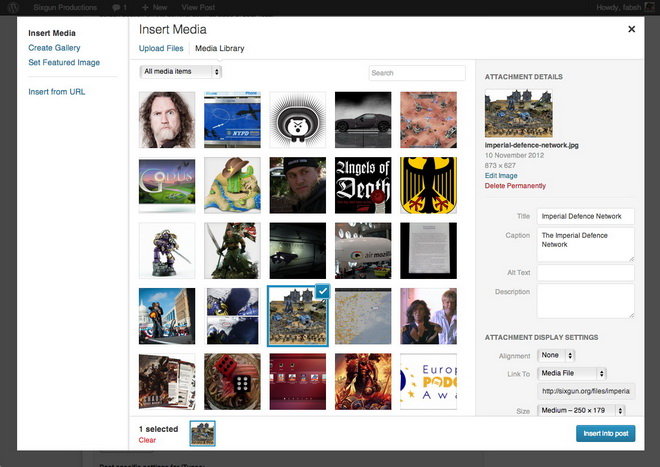Open the Link To Media File dropdown
The width and height of the screenshot is (660, 467).
point(572,374)
